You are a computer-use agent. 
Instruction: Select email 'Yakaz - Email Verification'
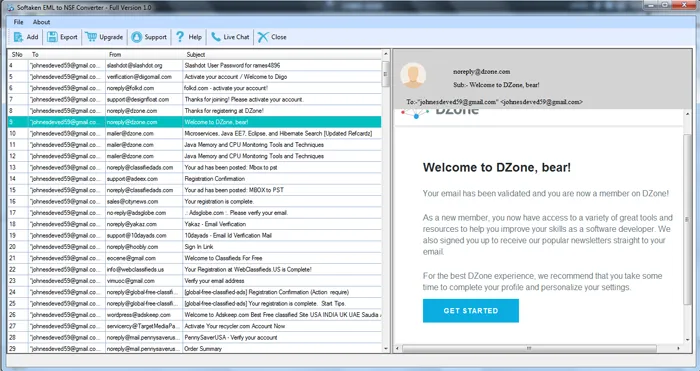pyautogui.click(x=195, y=224)
